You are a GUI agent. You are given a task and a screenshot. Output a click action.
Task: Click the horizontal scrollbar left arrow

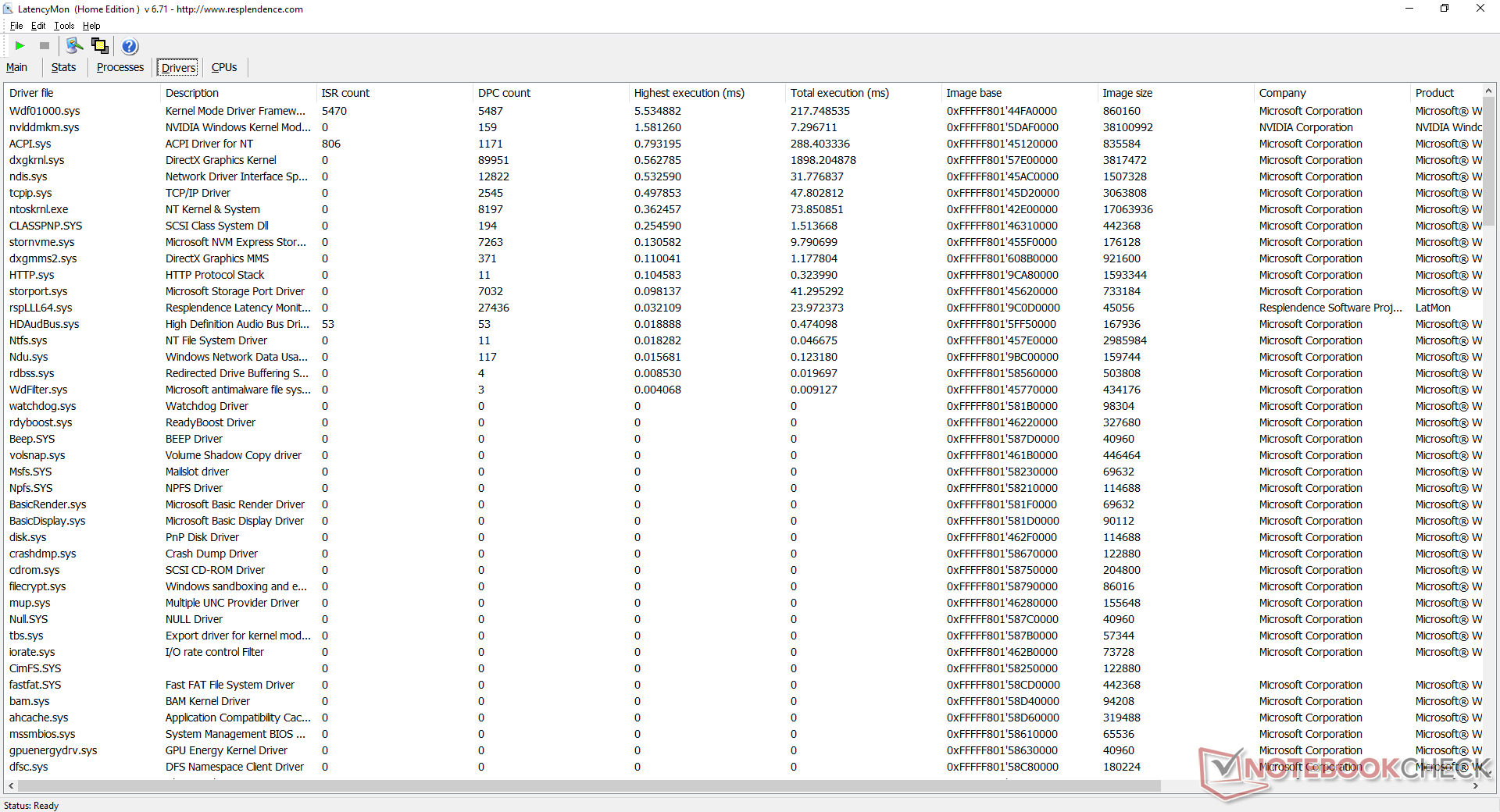[10, 785]
